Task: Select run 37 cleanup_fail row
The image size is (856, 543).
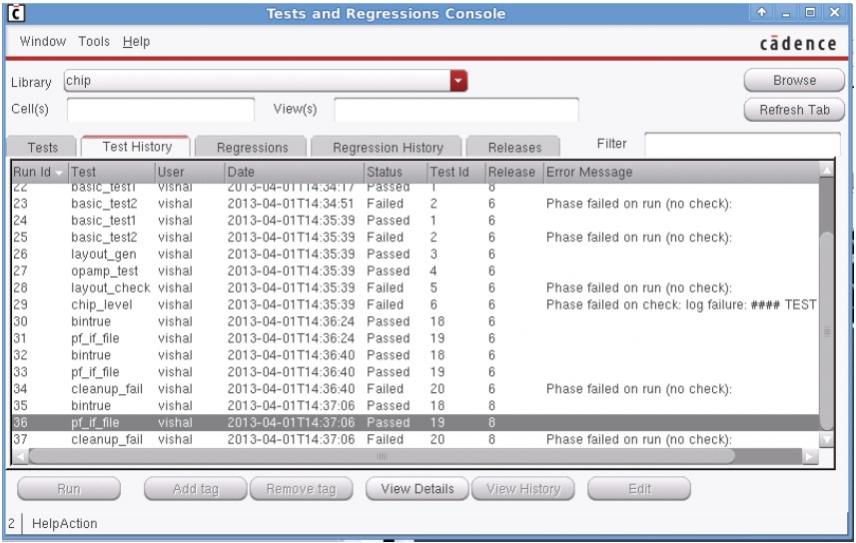Action: coord(415,439)
